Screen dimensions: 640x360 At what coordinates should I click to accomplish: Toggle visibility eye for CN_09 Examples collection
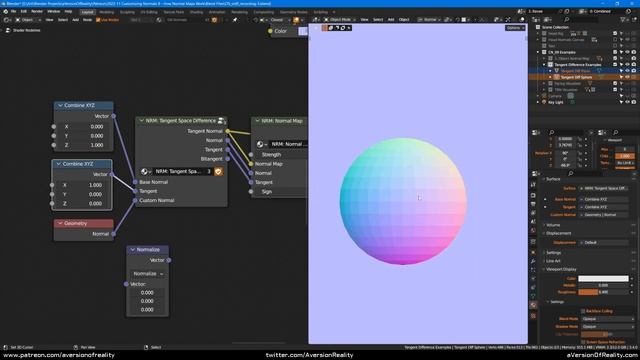(627, 52)
